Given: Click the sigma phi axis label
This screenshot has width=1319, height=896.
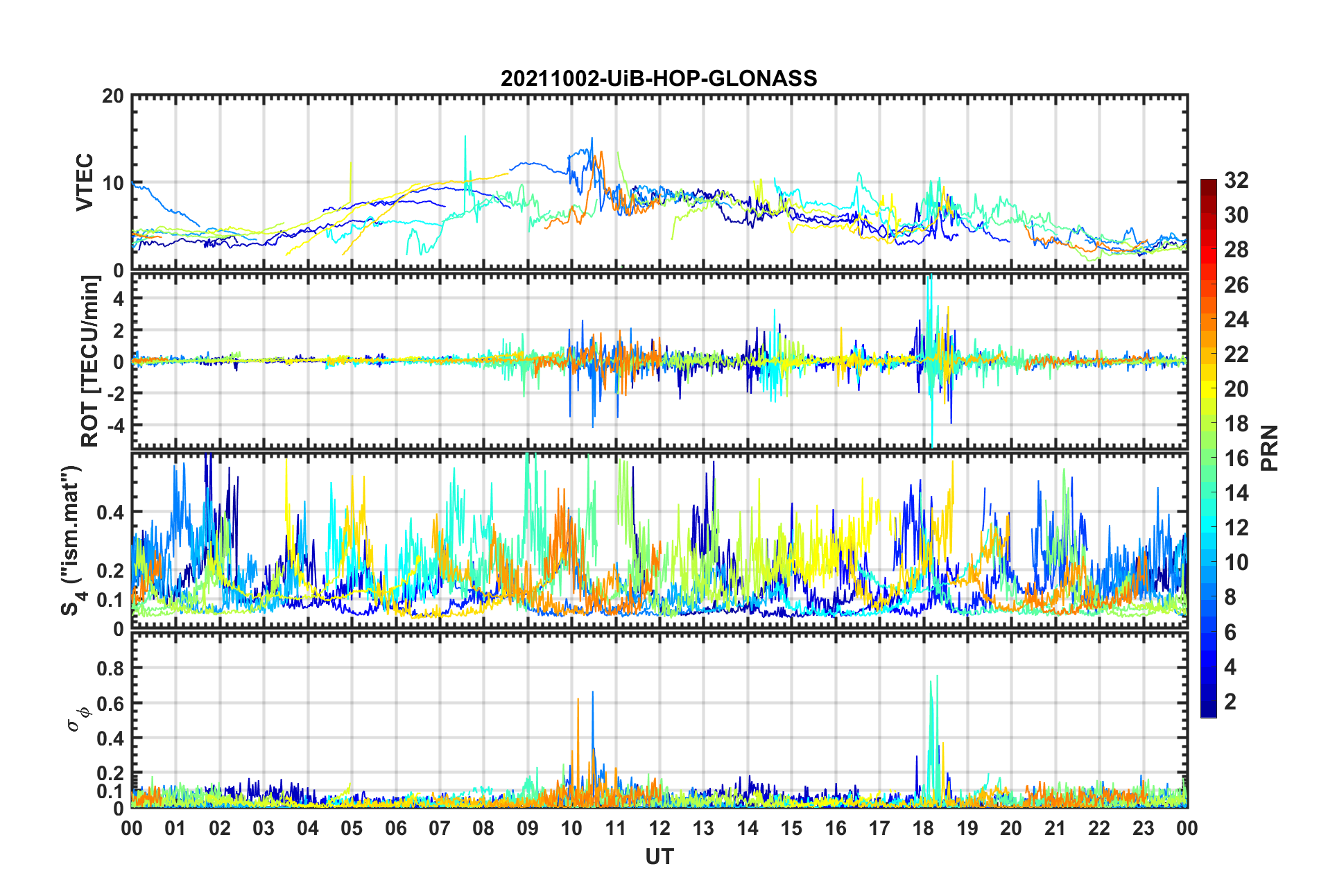Looking at the screenshot, I should 78,718.
